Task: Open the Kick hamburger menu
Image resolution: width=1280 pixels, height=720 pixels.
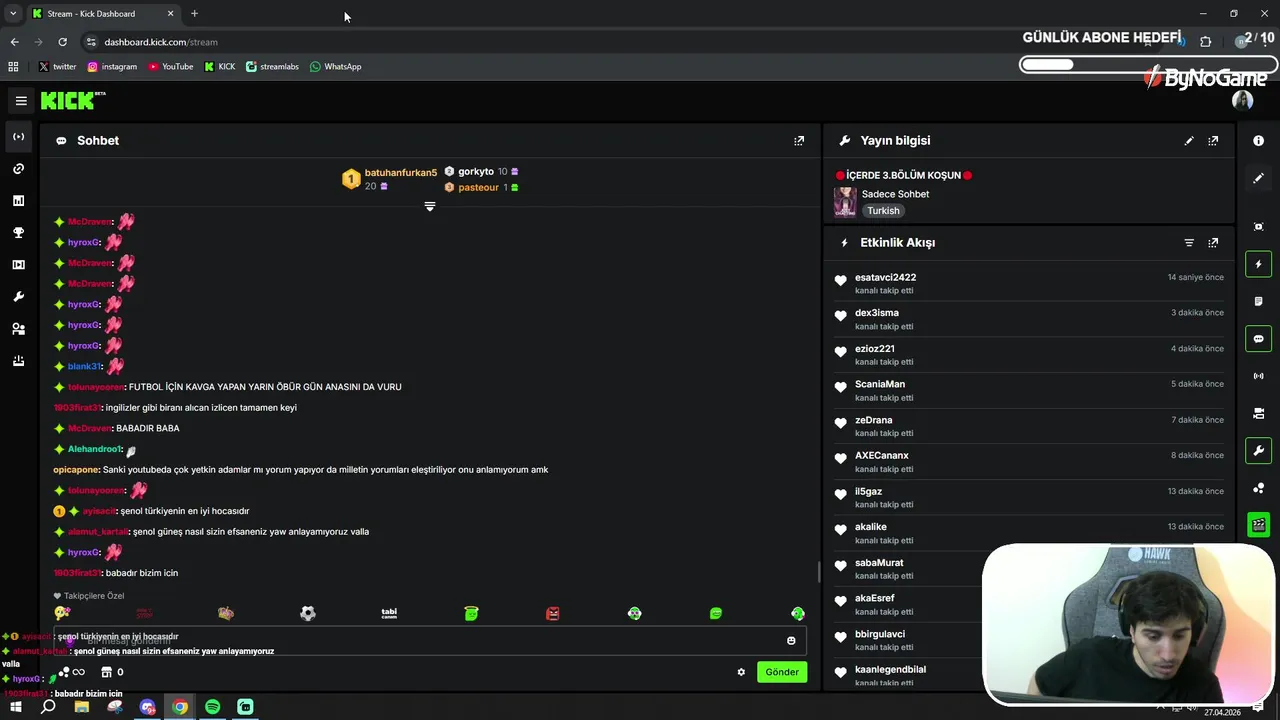Action: click(x=21, y=101)
